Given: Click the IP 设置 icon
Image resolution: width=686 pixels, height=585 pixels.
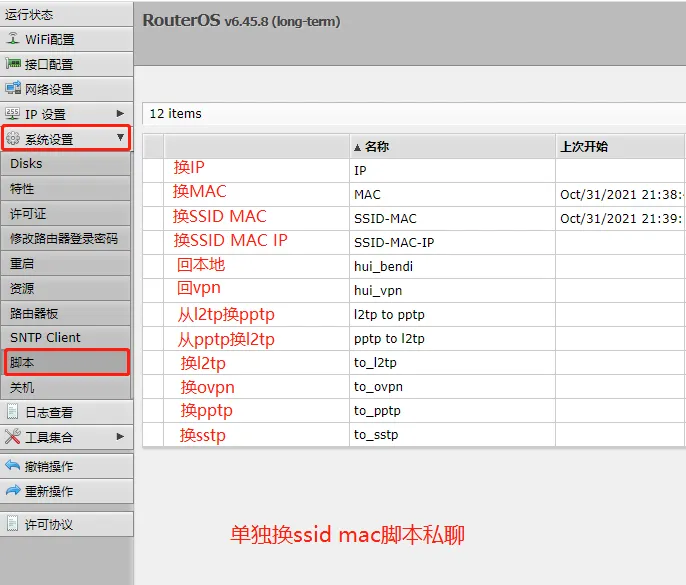Looking at the screenshot, I should [x=12, y=114].
